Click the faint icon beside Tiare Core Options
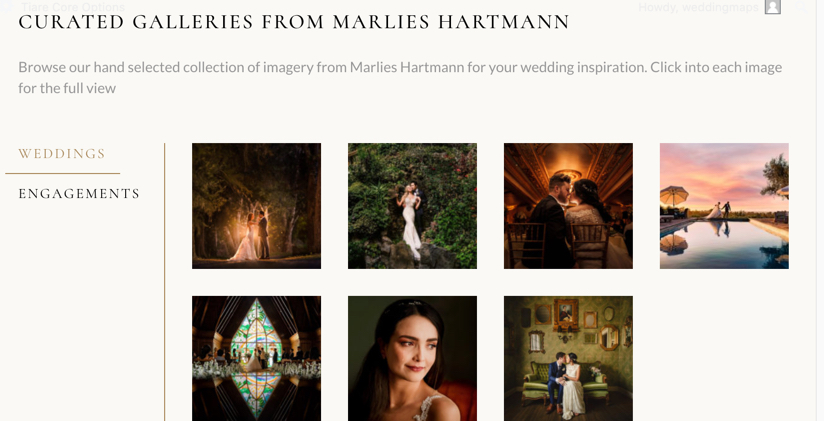Viewport: 824px width, 421px height. 6,7
